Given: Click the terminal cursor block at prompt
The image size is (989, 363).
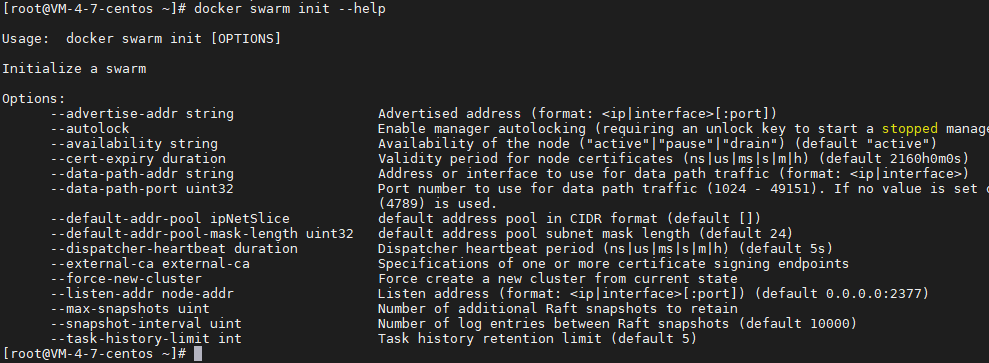Looking at the screenshot, I should coord(198,354).
